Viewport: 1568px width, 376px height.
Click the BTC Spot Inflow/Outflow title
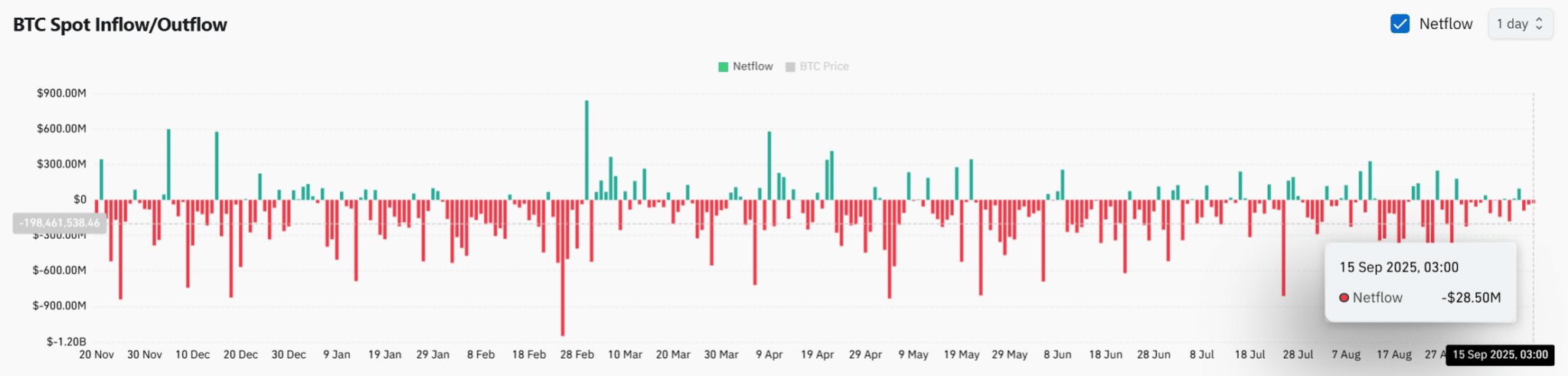(120, 25)
